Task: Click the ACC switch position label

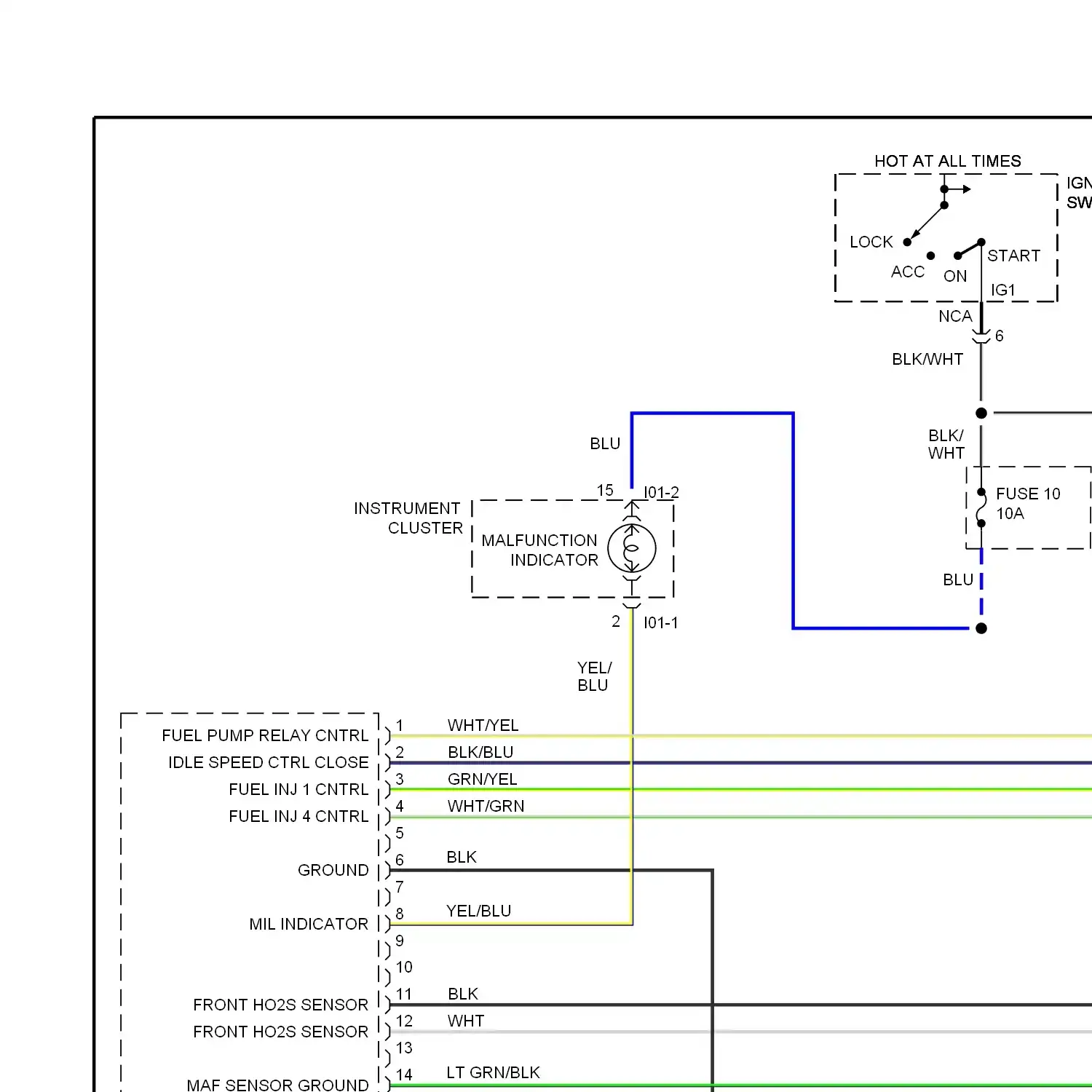Action: point(907,272)
